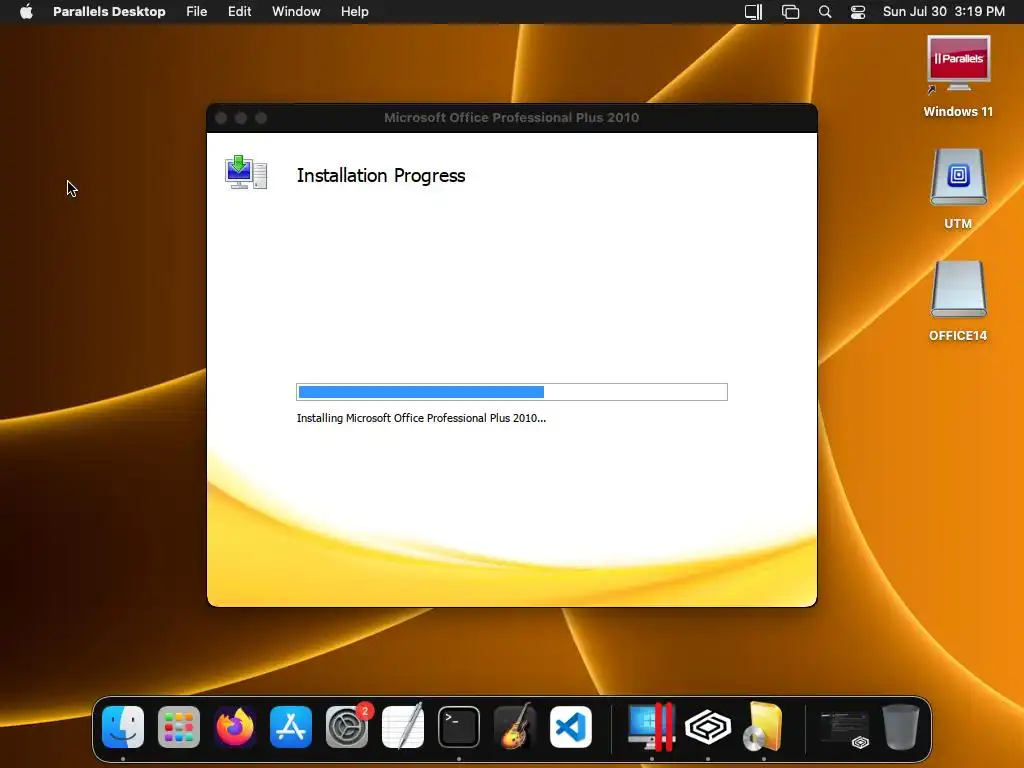Open Launchpad from the Dock
The height and width of the screenshot is (768, 1024).
tap(179, 727)
